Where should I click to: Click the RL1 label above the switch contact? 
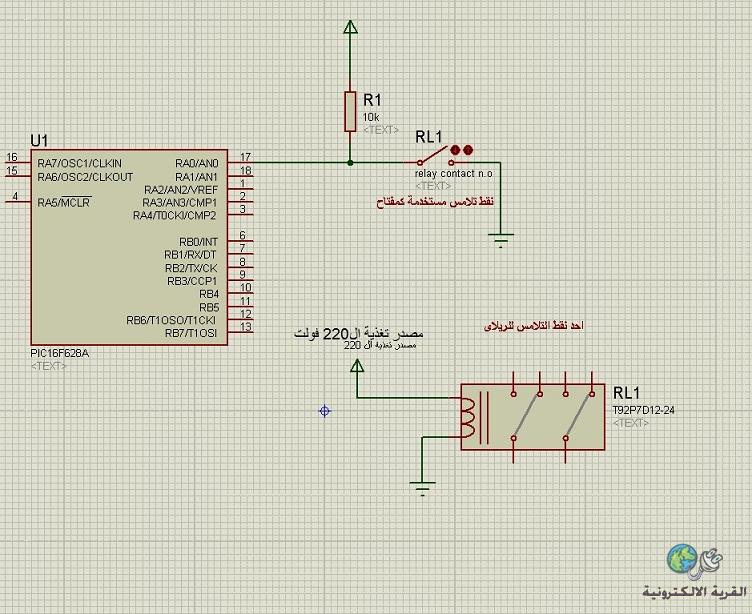[428, 137]
